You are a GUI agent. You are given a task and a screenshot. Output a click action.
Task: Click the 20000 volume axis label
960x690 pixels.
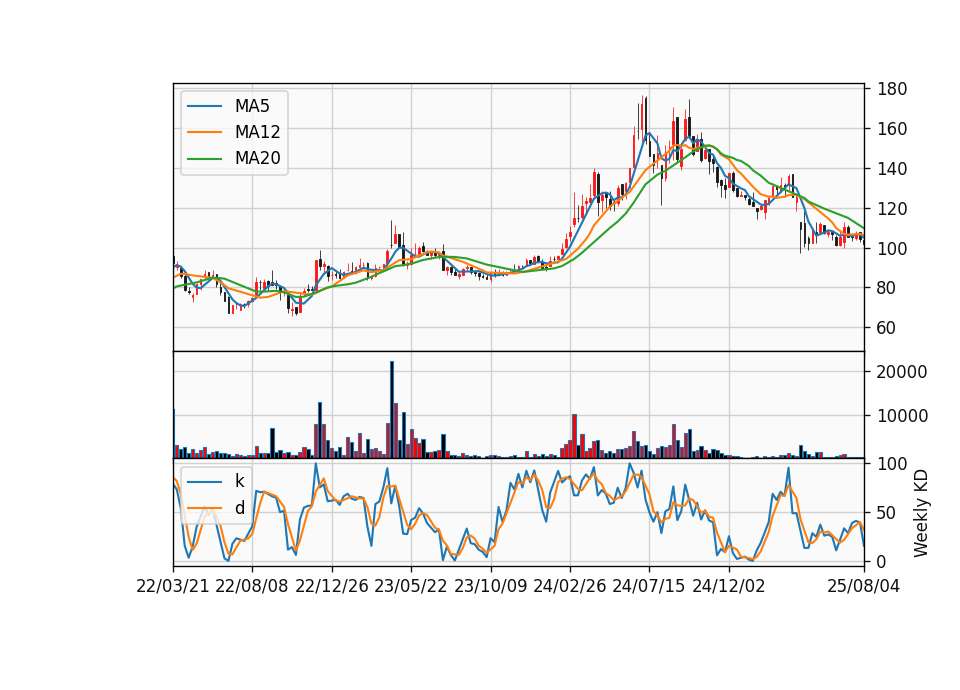(902, 372)
